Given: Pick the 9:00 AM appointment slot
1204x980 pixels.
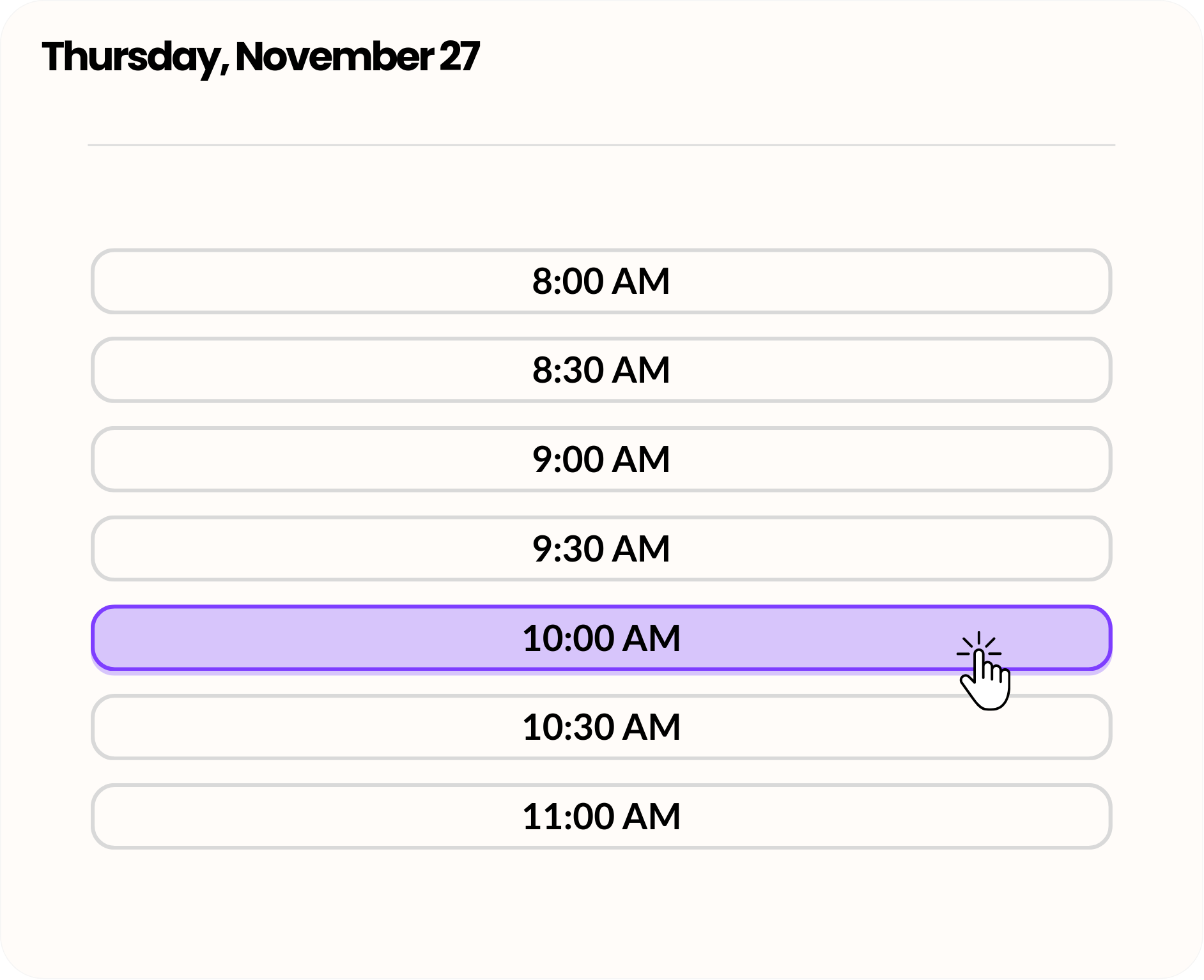Looking at the screenshot, I should [x=601, y=459].
